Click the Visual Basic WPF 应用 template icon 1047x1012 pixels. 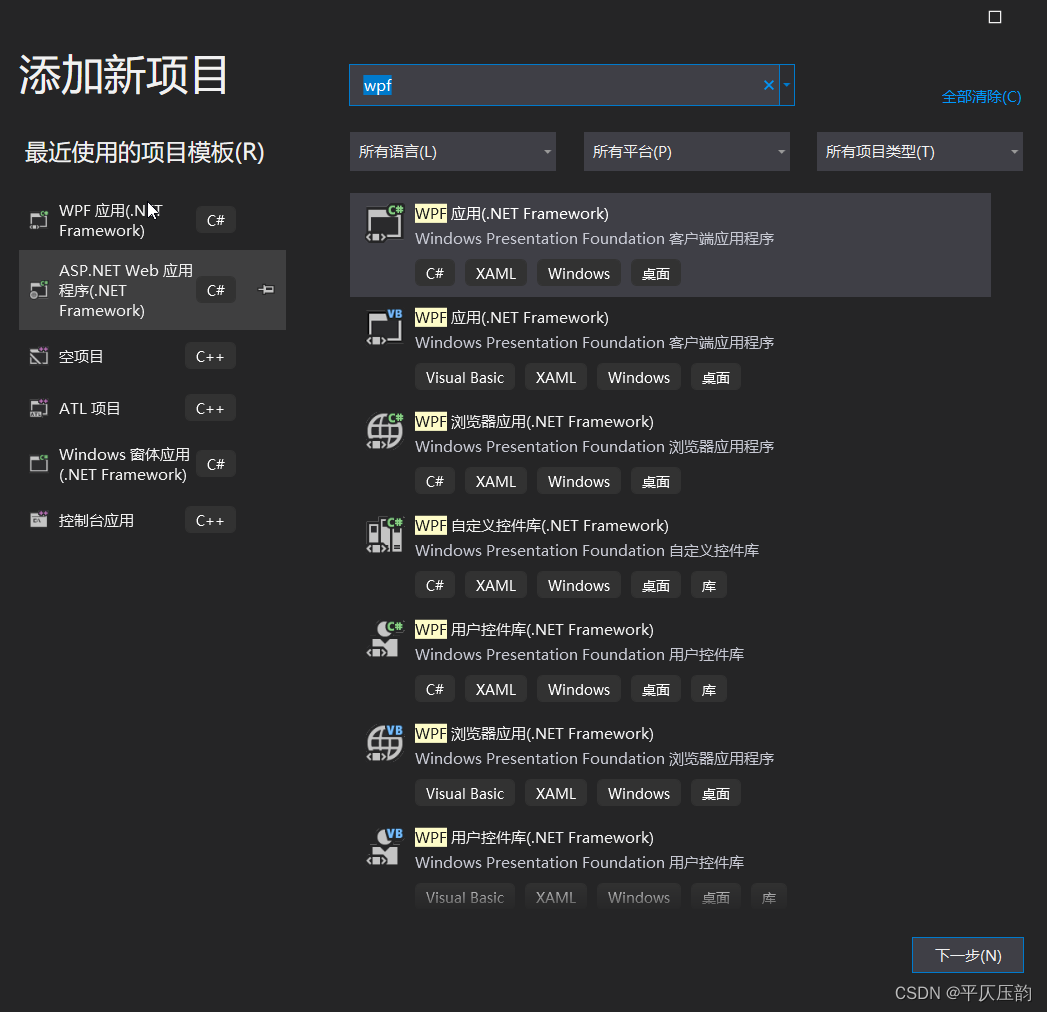tap(384, 327)
